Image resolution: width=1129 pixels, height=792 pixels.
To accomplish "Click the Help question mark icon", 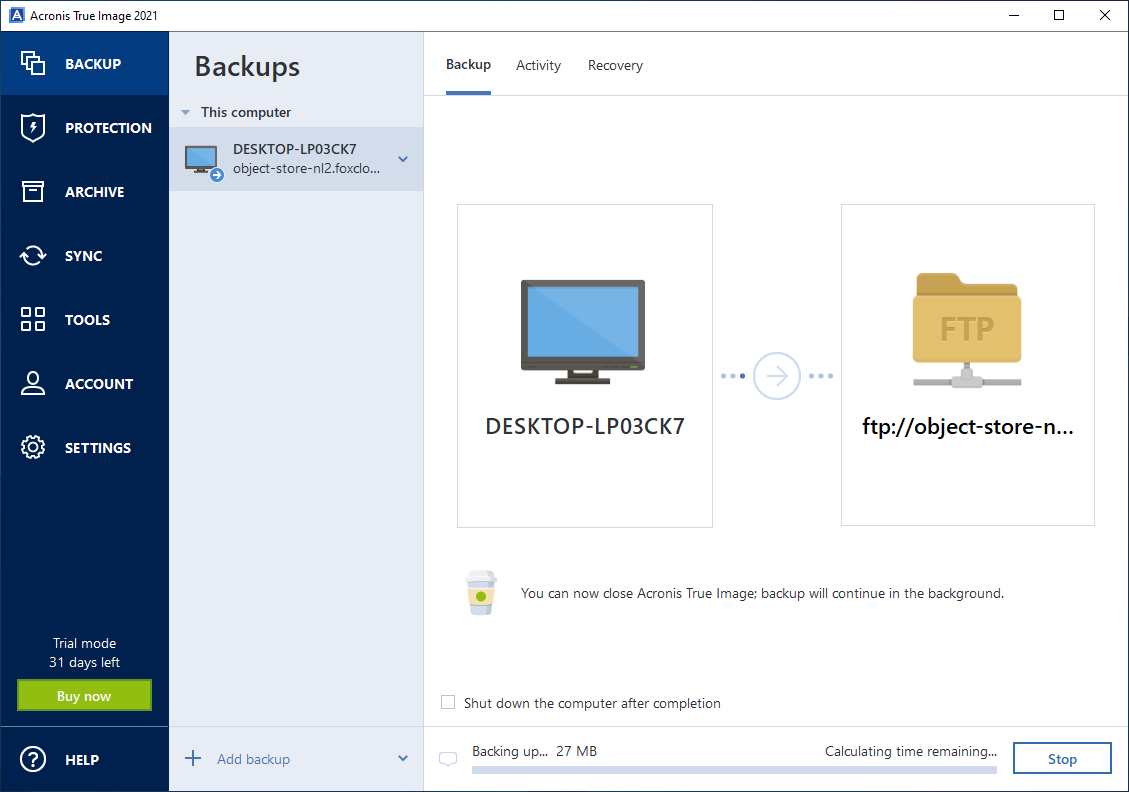I will point(33,760).
